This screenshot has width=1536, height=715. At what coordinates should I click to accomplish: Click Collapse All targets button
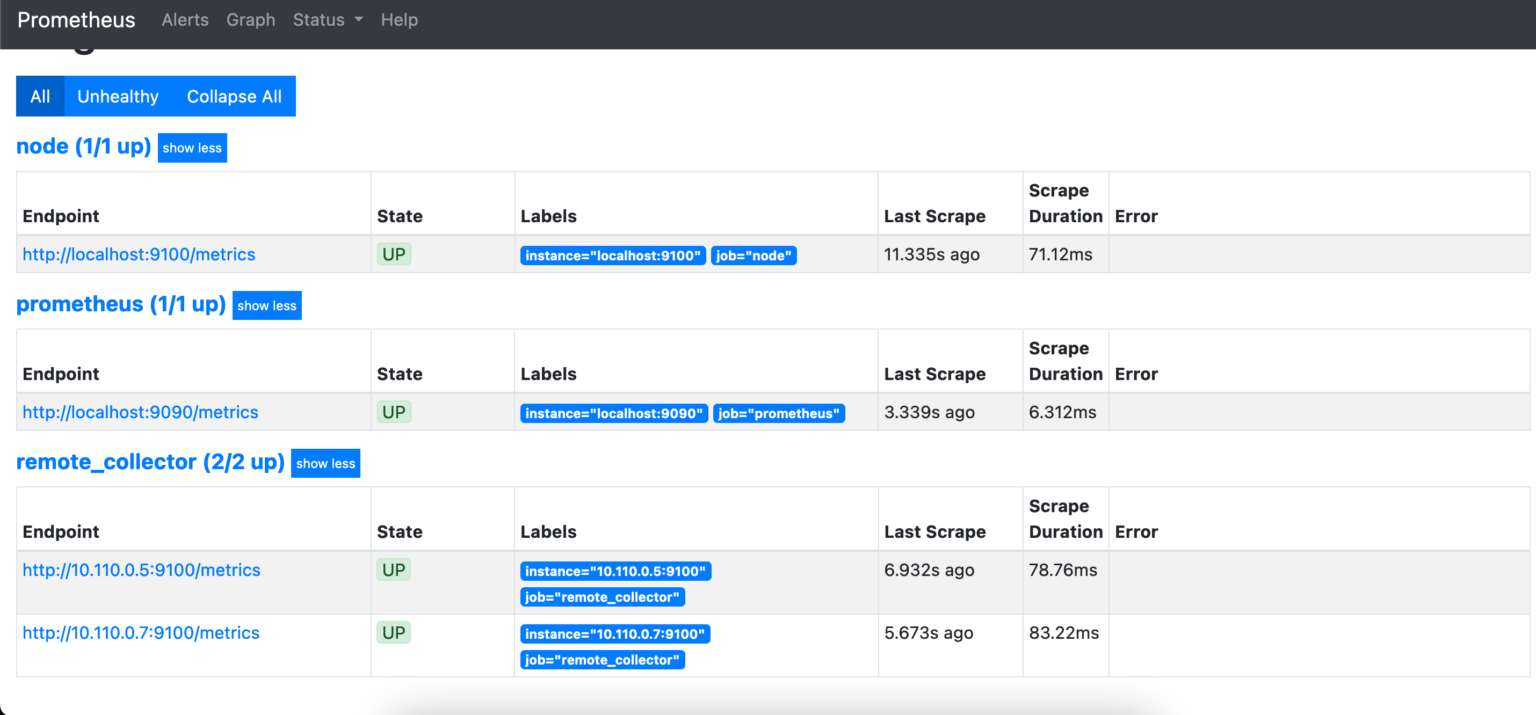(x=234, y=96)
